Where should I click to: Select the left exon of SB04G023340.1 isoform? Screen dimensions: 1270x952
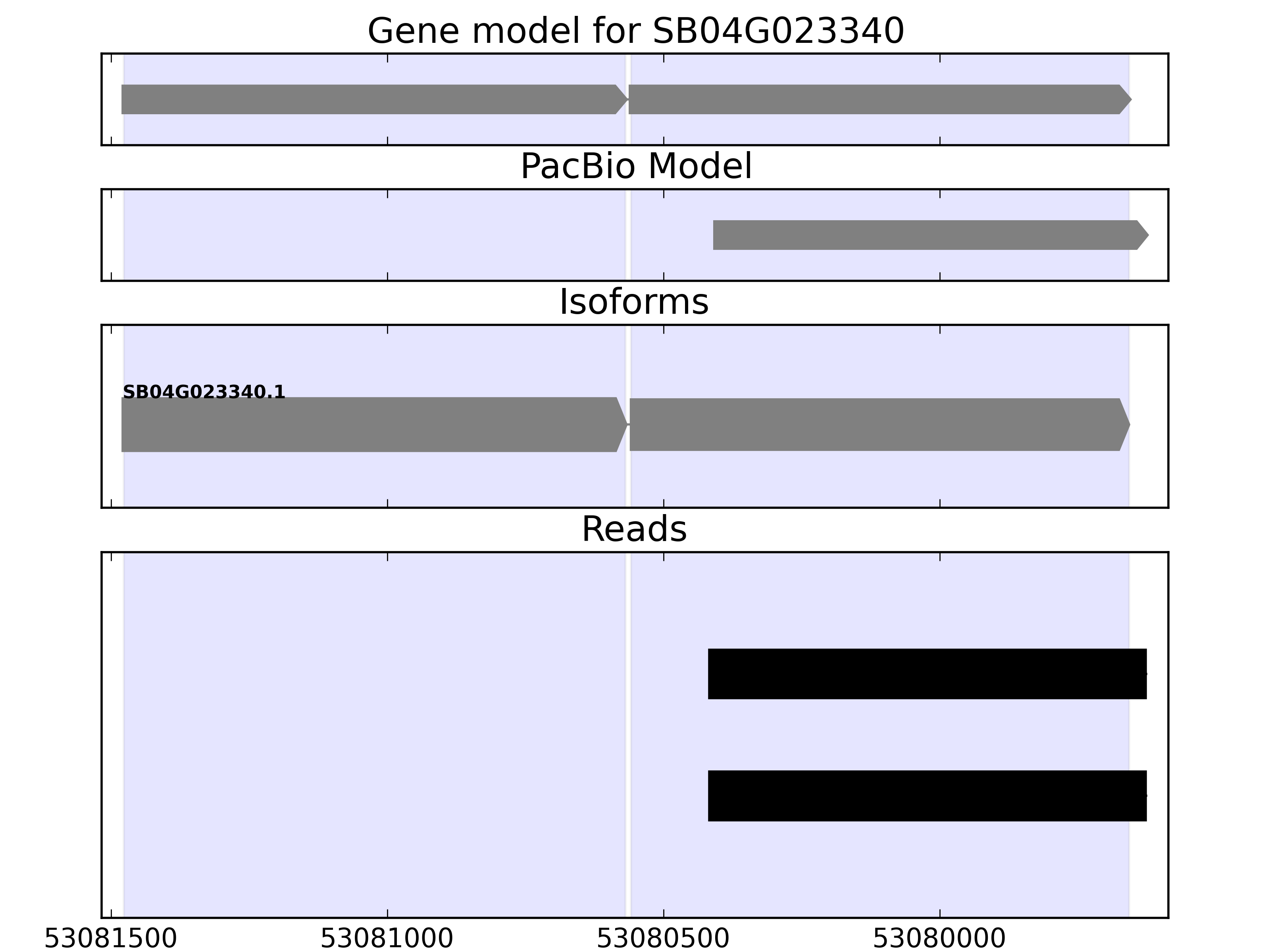click(368, 425)
